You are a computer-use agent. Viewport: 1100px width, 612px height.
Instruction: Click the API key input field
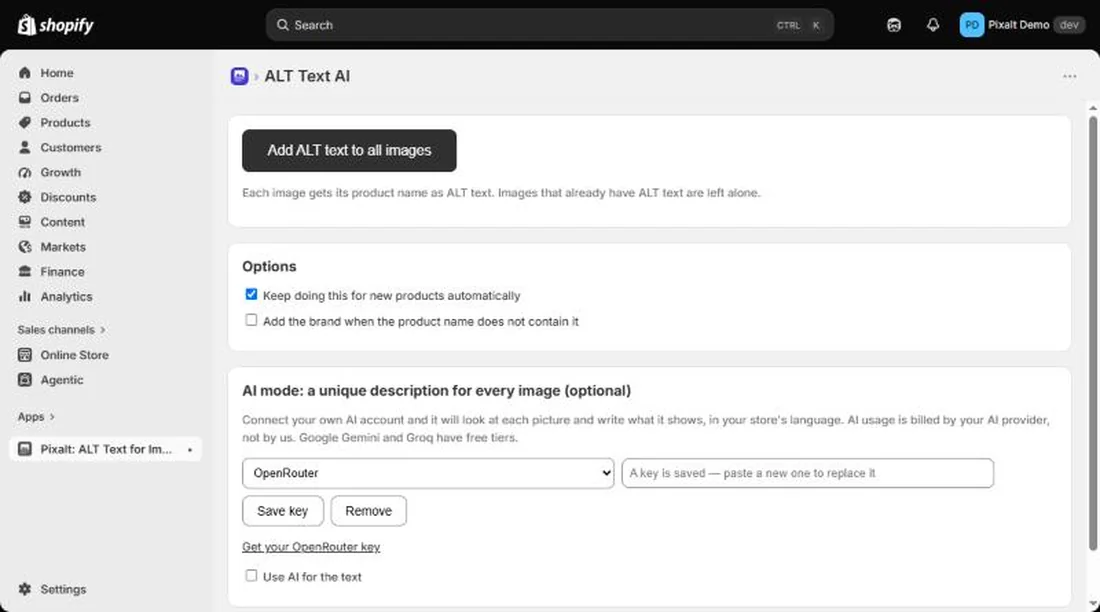(807, 473)
